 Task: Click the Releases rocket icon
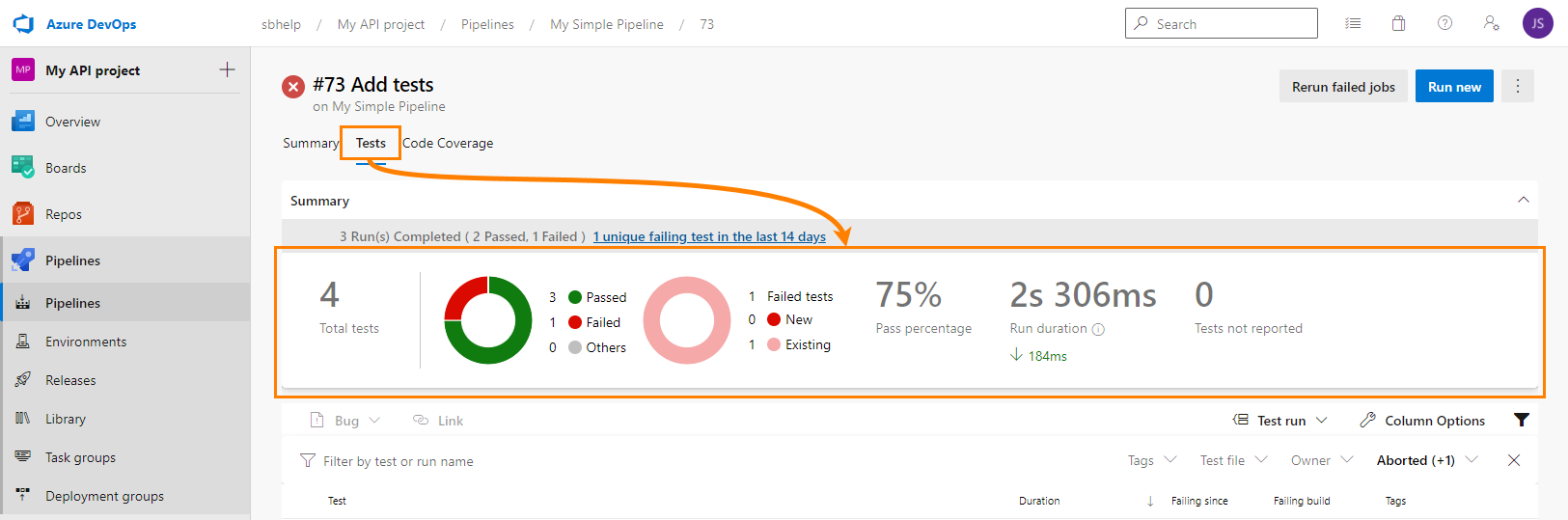[x=23, y=379]
